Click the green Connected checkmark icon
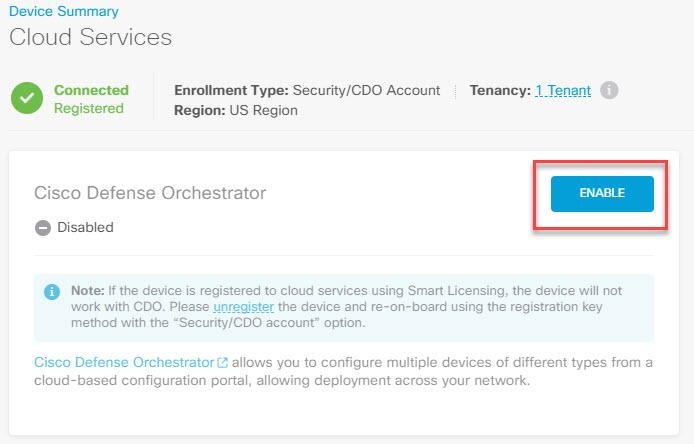The width and height of the screenshot is (694, 444). [x=27, y=100]
